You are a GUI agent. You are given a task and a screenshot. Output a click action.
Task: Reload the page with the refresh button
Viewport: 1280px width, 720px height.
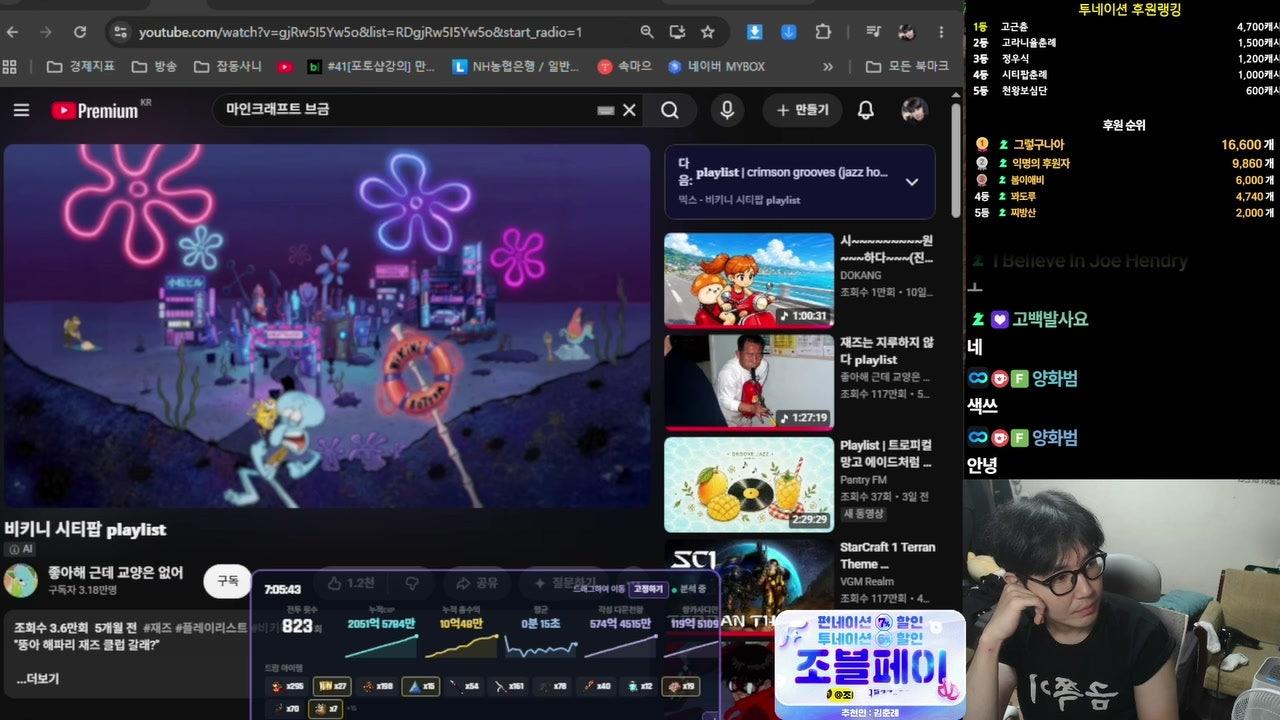tap(80, 32)
